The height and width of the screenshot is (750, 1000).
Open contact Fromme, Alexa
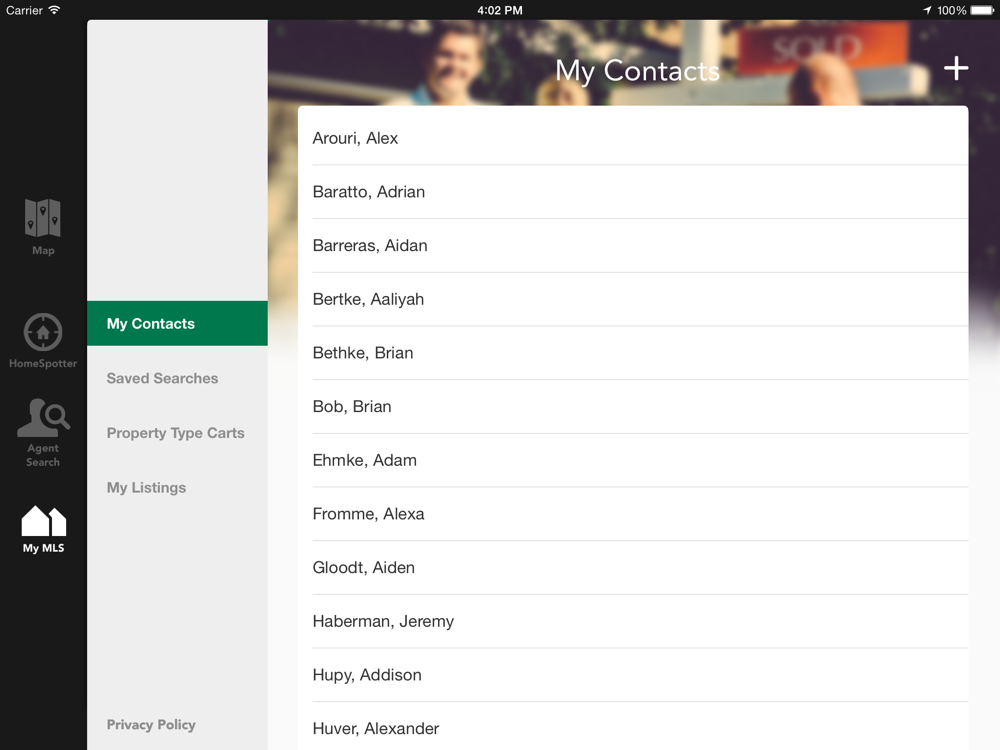pyautogui.click(x=633, y=513)
